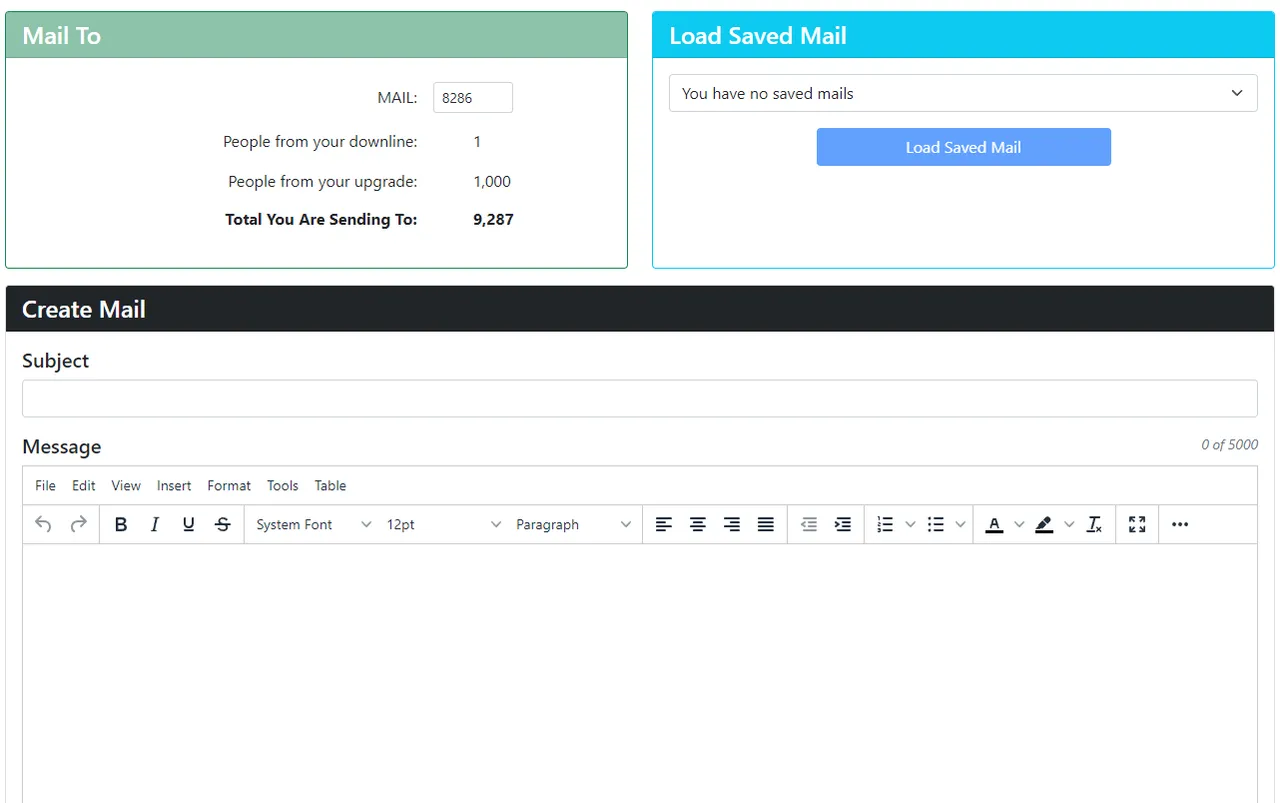This screenshot has height=803, width=1280.
Task: Click the MAIL number field
Action: (473, 98)
